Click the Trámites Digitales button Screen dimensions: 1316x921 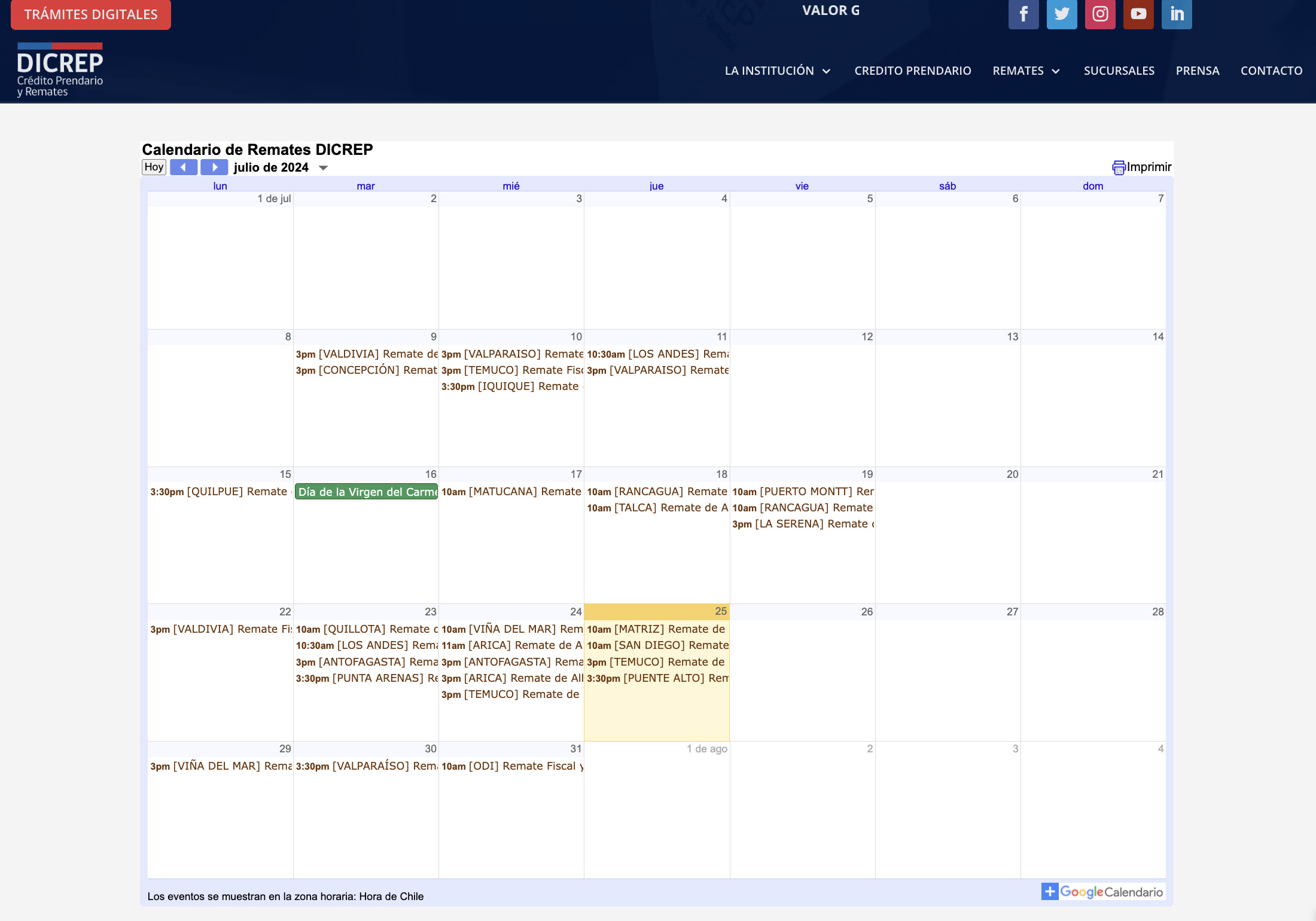pyautogui.click(x=91, y=14)
